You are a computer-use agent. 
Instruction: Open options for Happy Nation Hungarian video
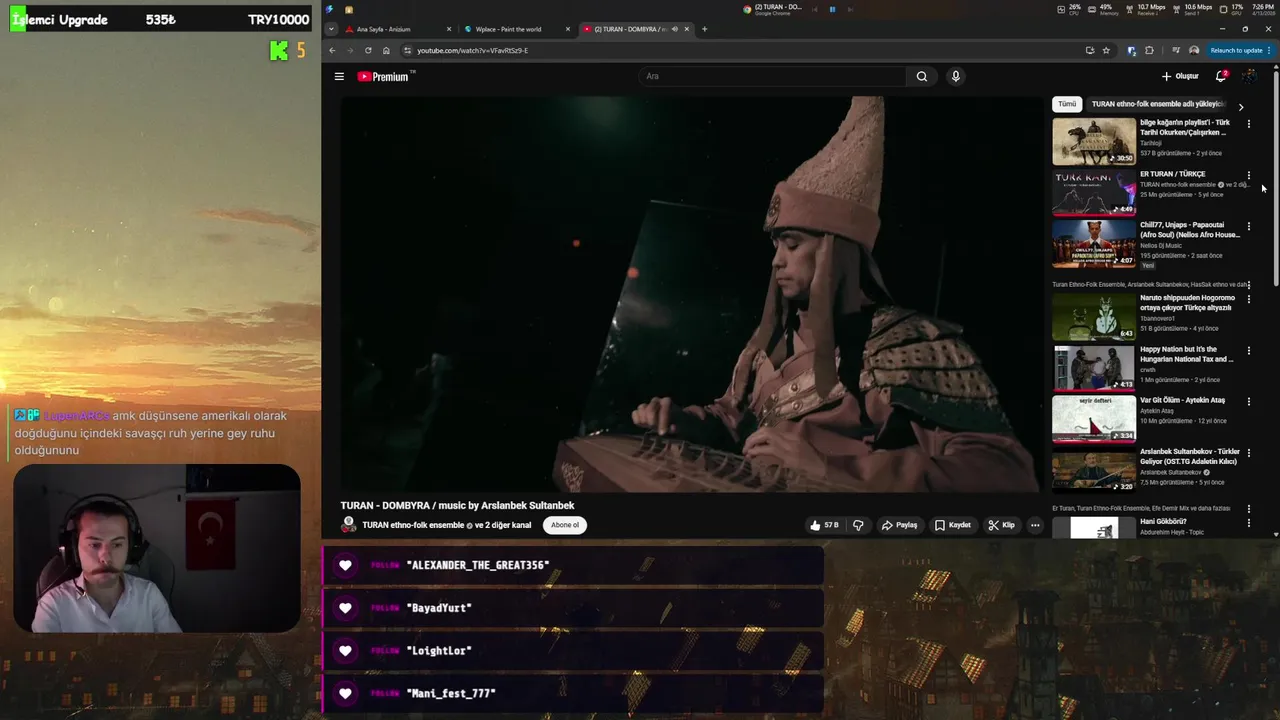(1248, 351)
